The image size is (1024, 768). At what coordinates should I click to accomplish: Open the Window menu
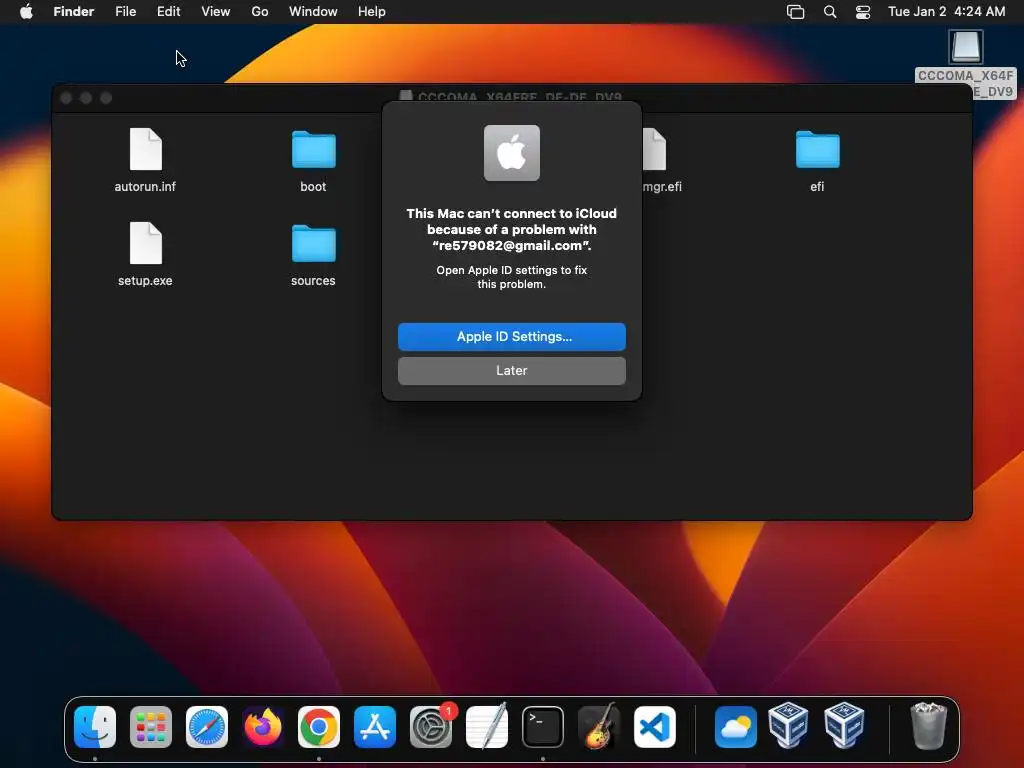coord(313,12)
